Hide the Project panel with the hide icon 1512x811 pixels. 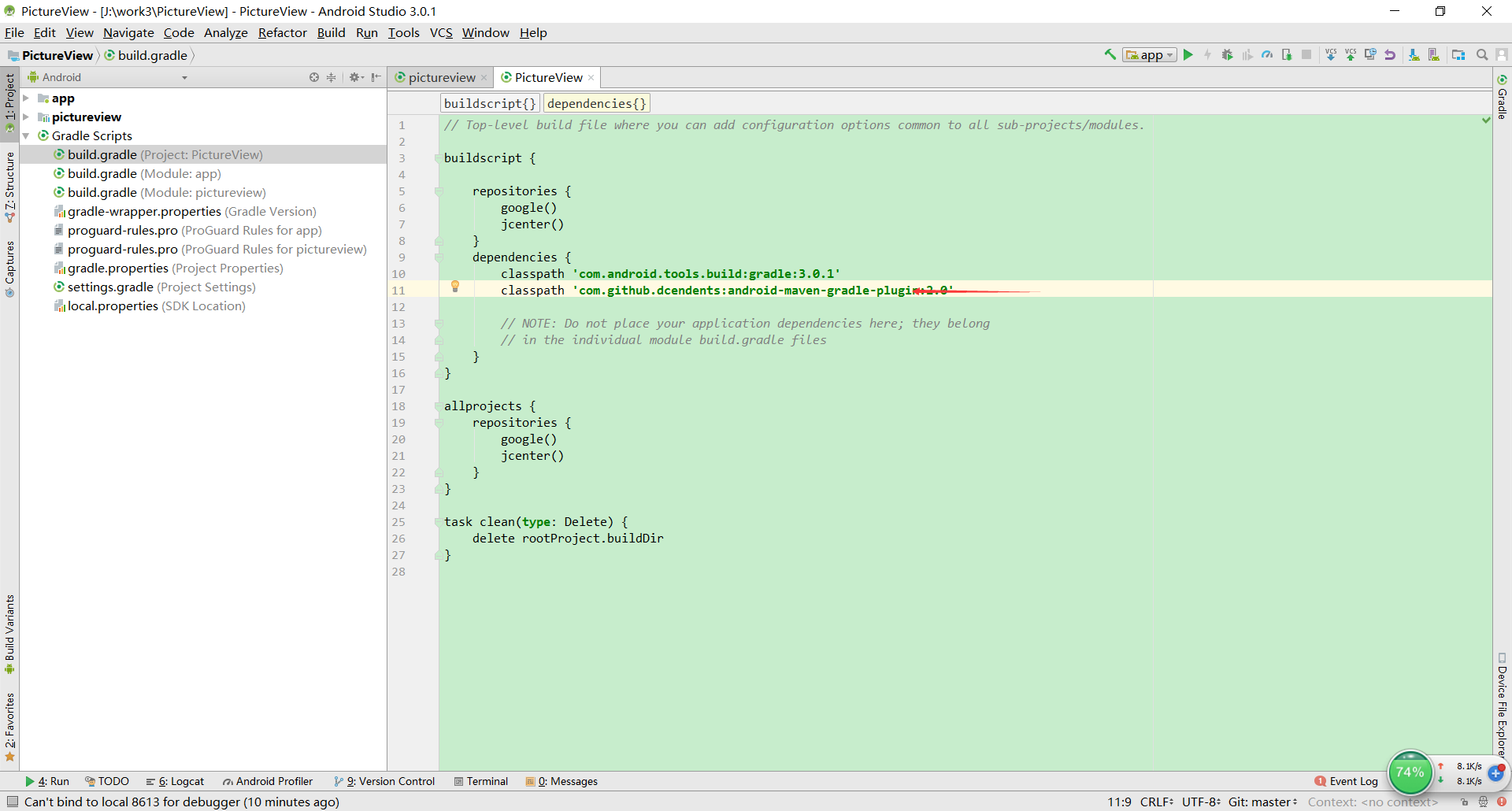click(x=376, y=77)
